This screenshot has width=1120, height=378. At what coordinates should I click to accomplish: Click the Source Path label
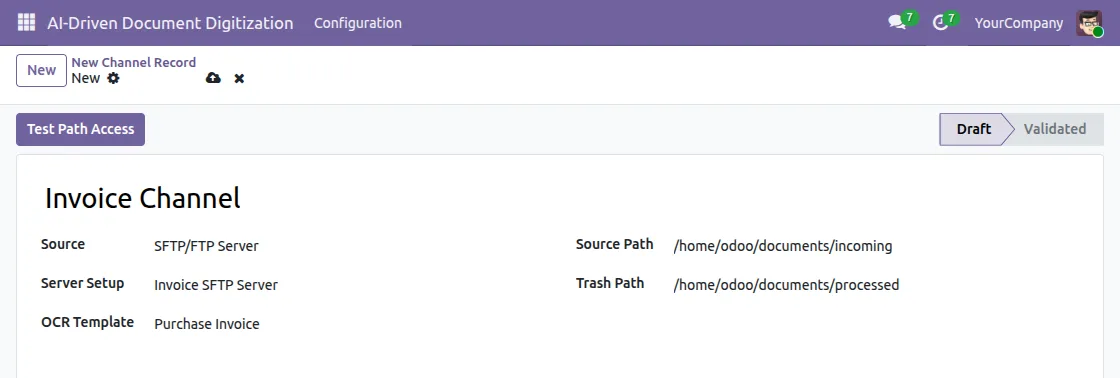(x=614, y=244)
